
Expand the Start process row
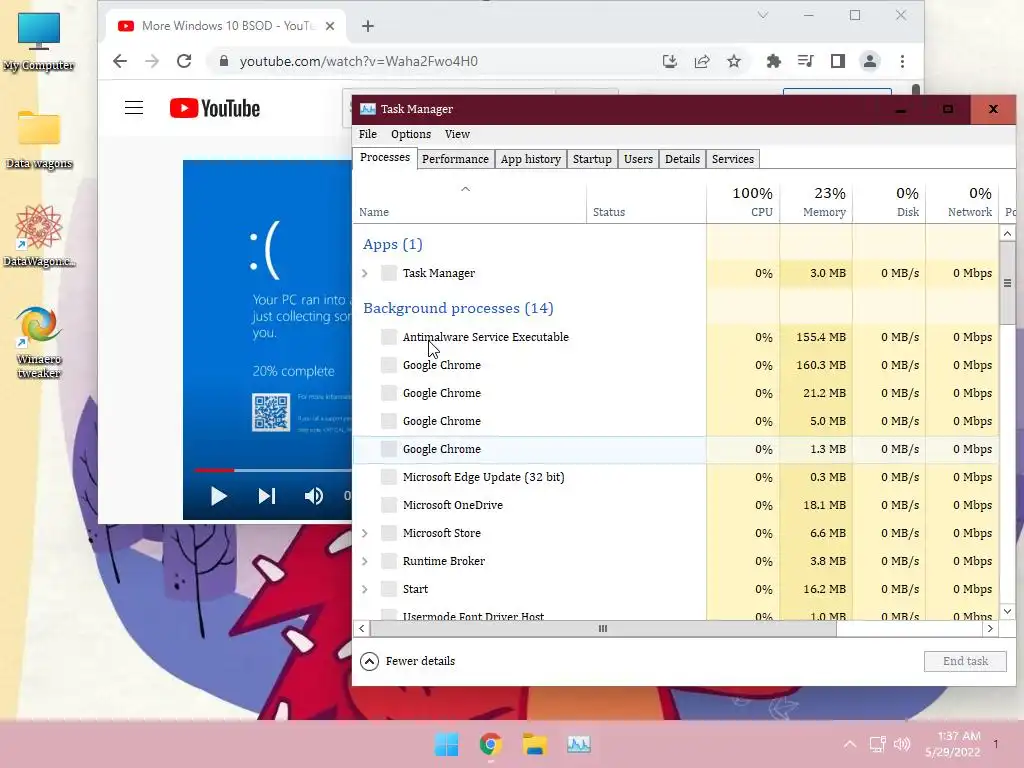pos(364,589)
